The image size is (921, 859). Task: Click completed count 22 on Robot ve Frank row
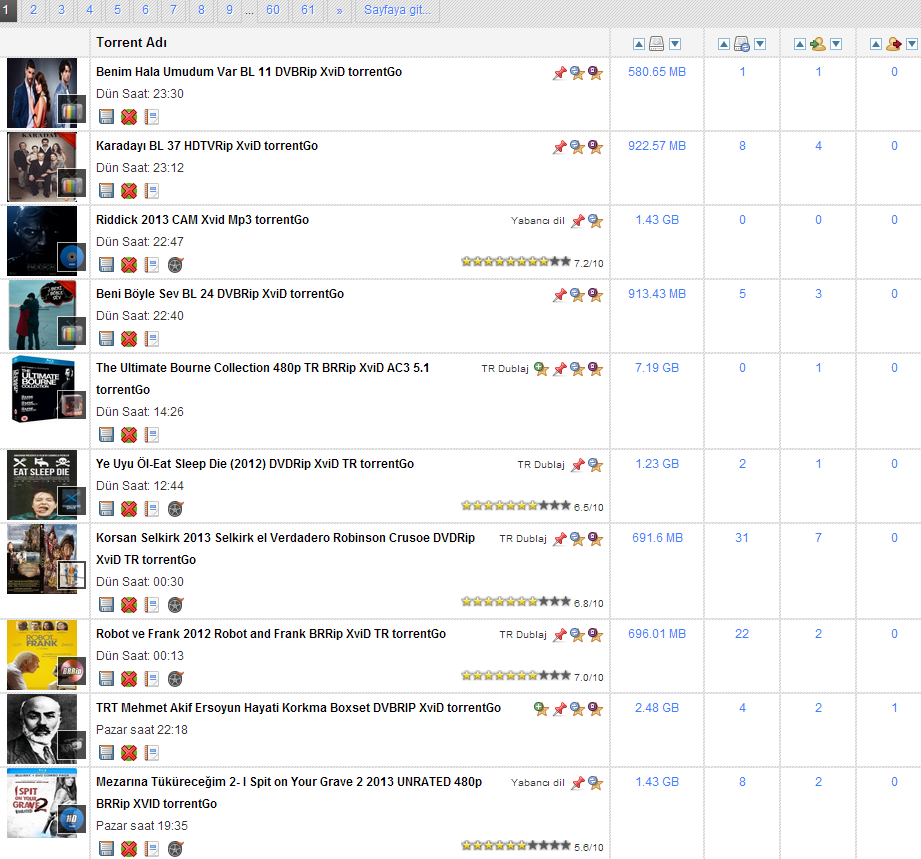pyautogui.click(x=742, y=634)
